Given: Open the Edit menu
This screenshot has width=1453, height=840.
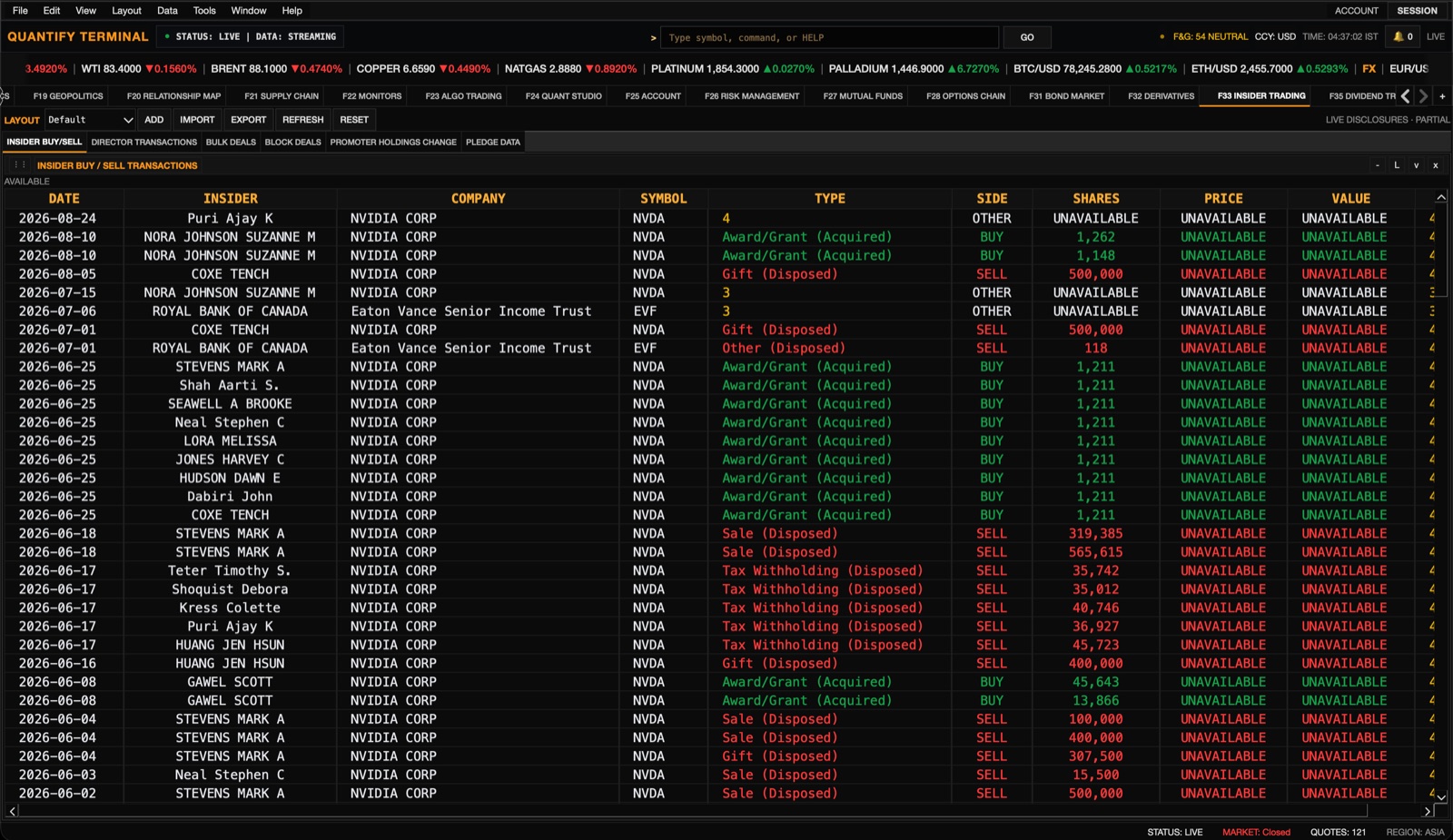Looking at the screenshot, I should click(x=52, y=11).
